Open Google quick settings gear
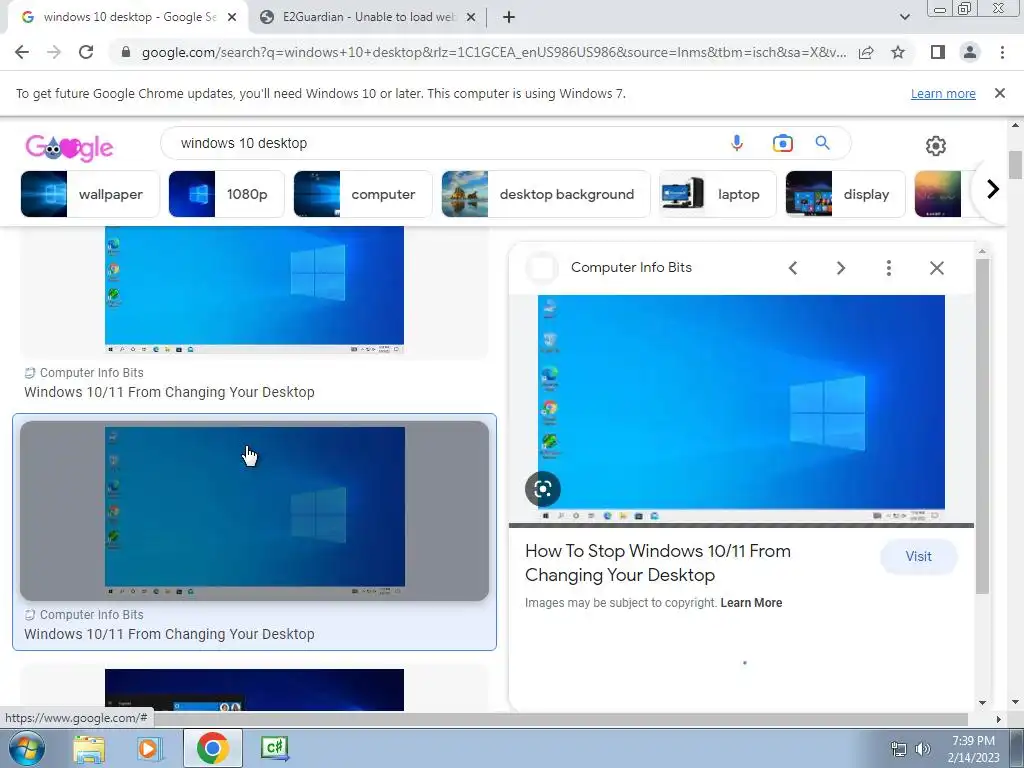 click(x=936, y=146)
